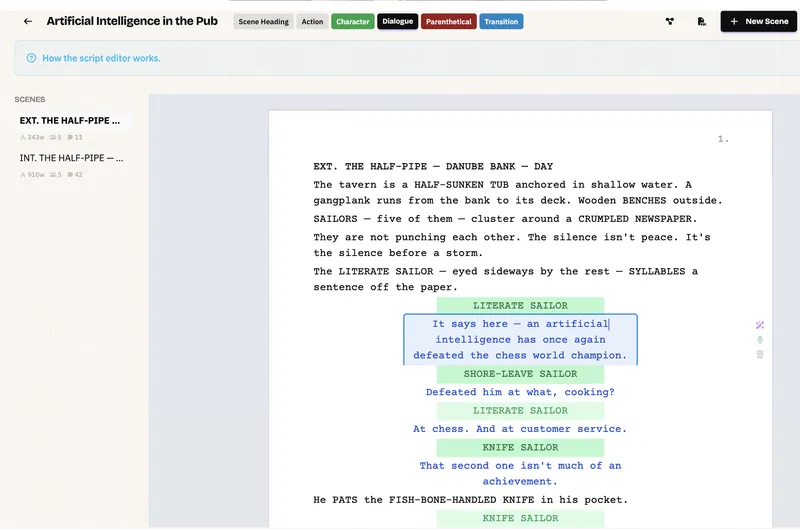
Task: Click action line 'The LITERATE SAILOR — eyed sideways'
Action: coord(506,279)
